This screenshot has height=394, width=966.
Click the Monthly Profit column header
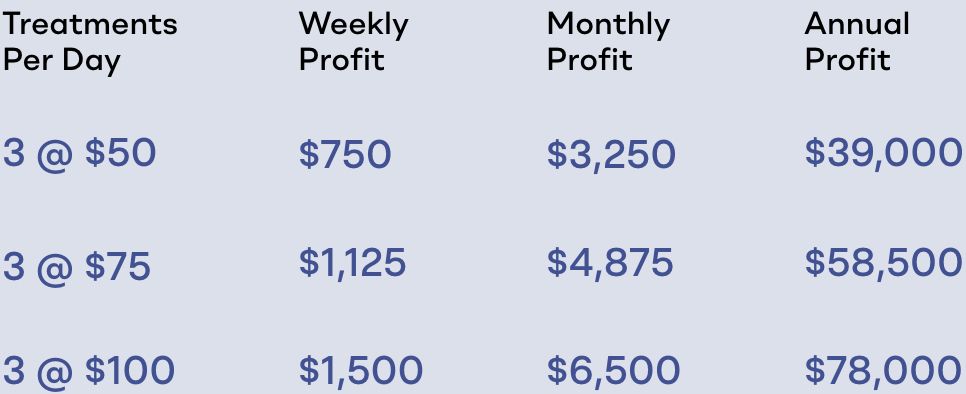point(608,42)
